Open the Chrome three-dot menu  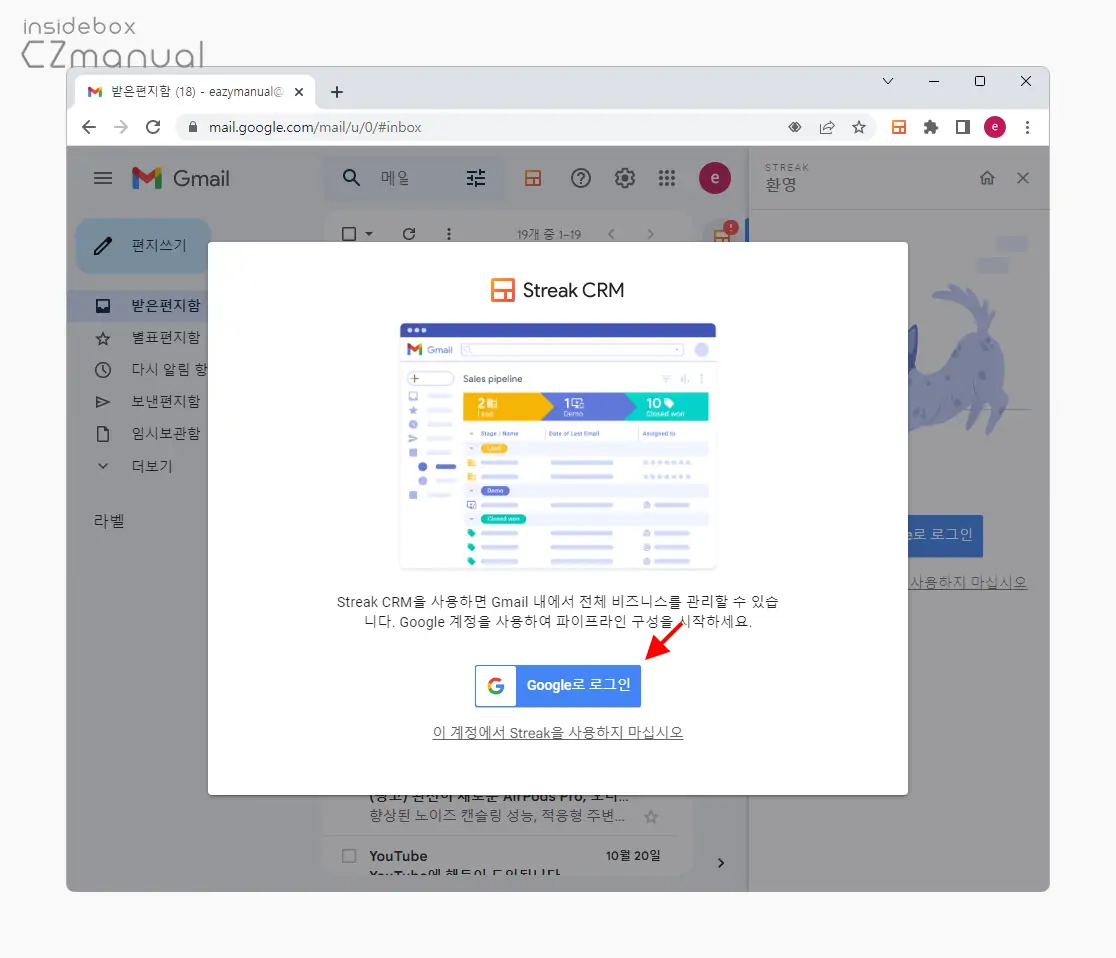tap(1027, 127)
